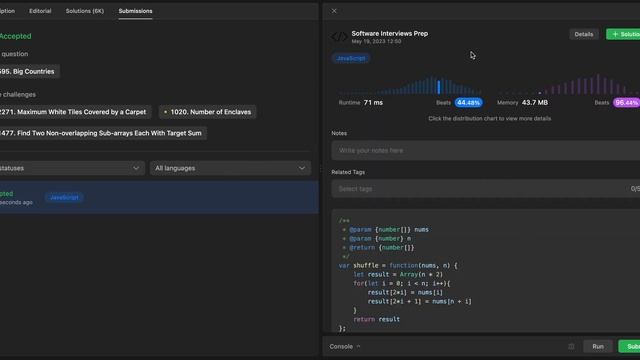Switch to the Solutions (6K) tab

click(85, 11)
